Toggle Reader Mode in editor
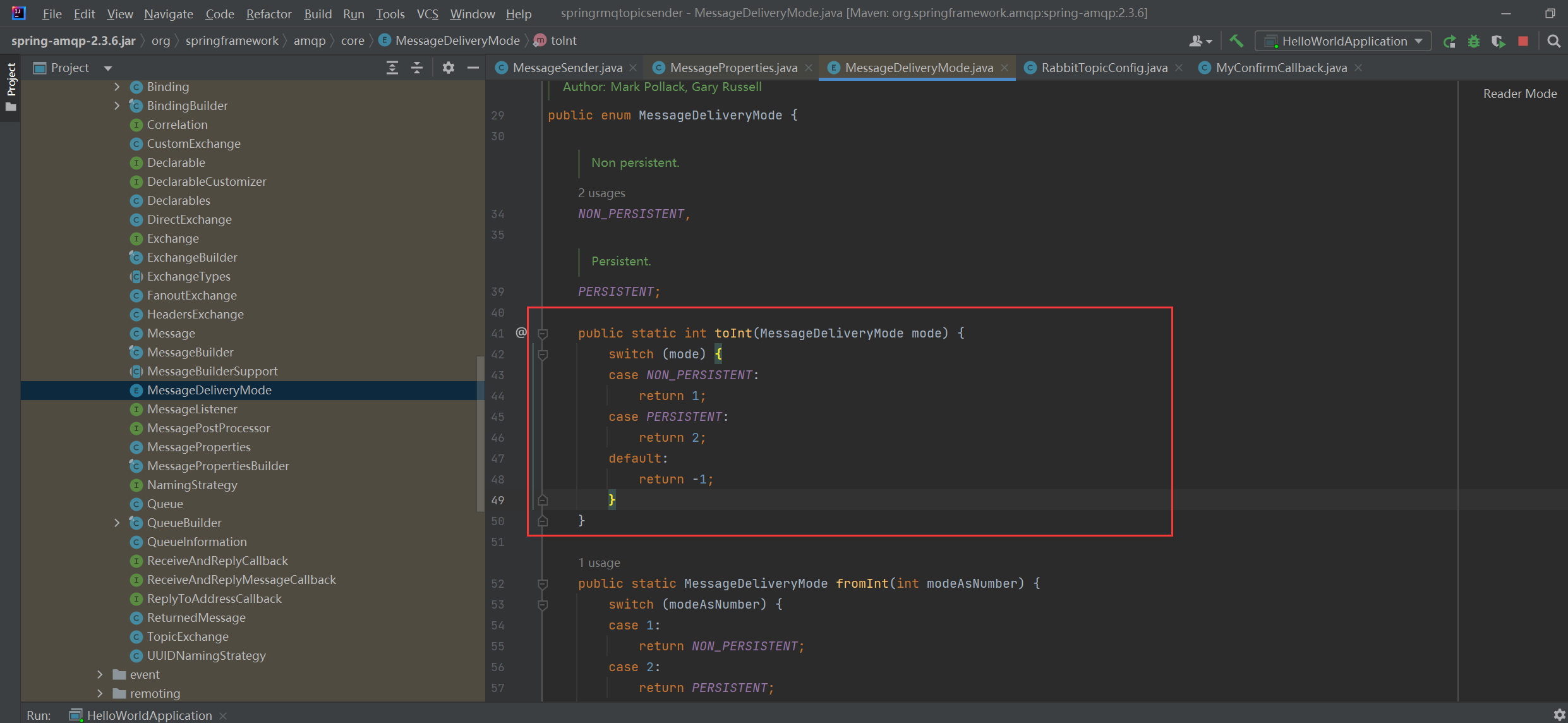Screen dimensions: 1568x723 1519,94
